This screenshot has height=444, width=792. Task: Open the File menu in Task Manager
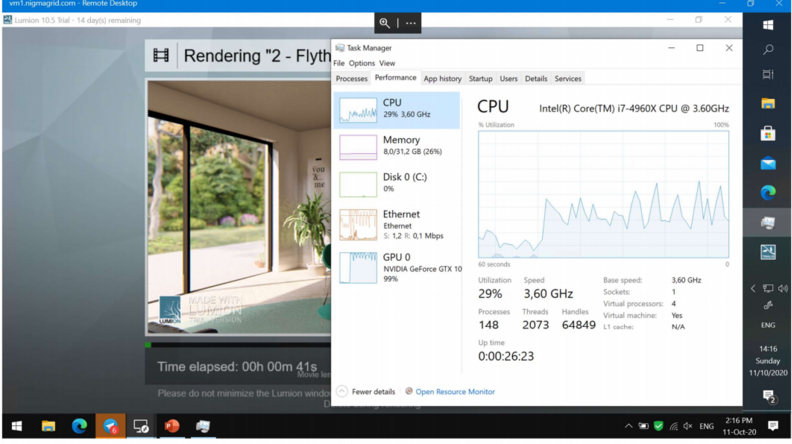(x=339, y=63)
